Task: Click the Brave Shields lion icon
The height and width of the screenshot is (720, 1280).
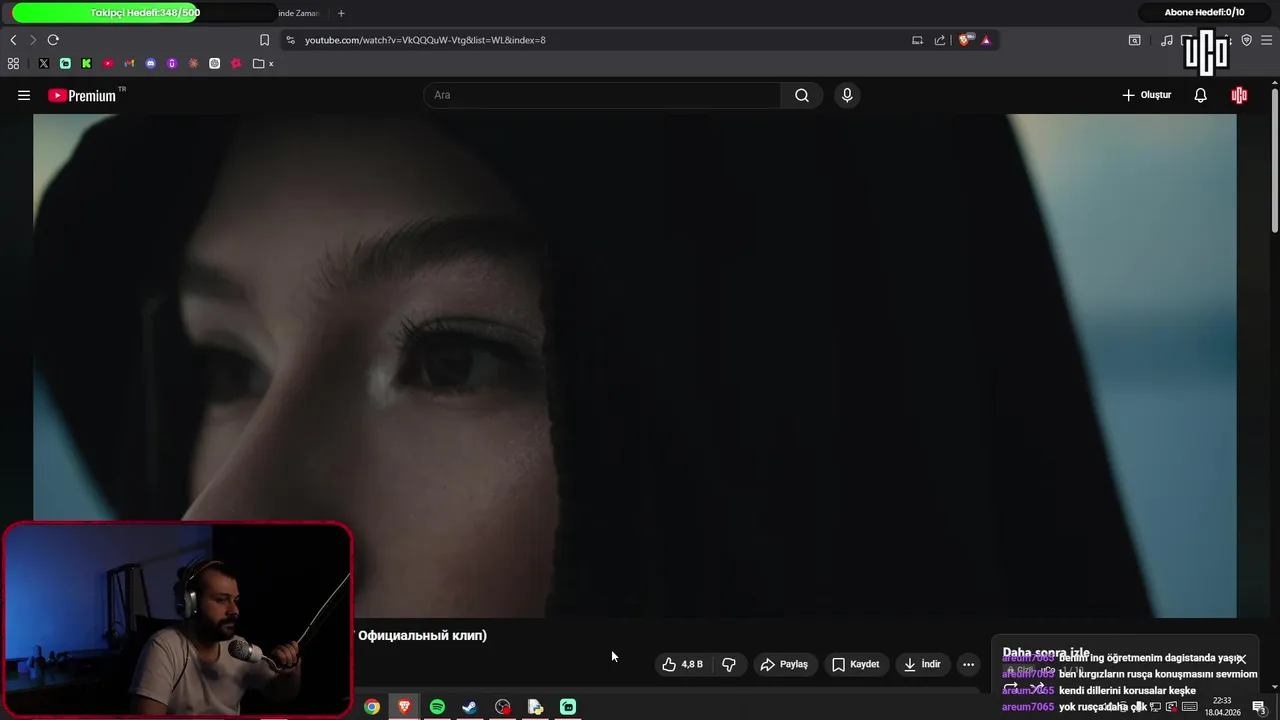Action: click(x=964, y=40)
